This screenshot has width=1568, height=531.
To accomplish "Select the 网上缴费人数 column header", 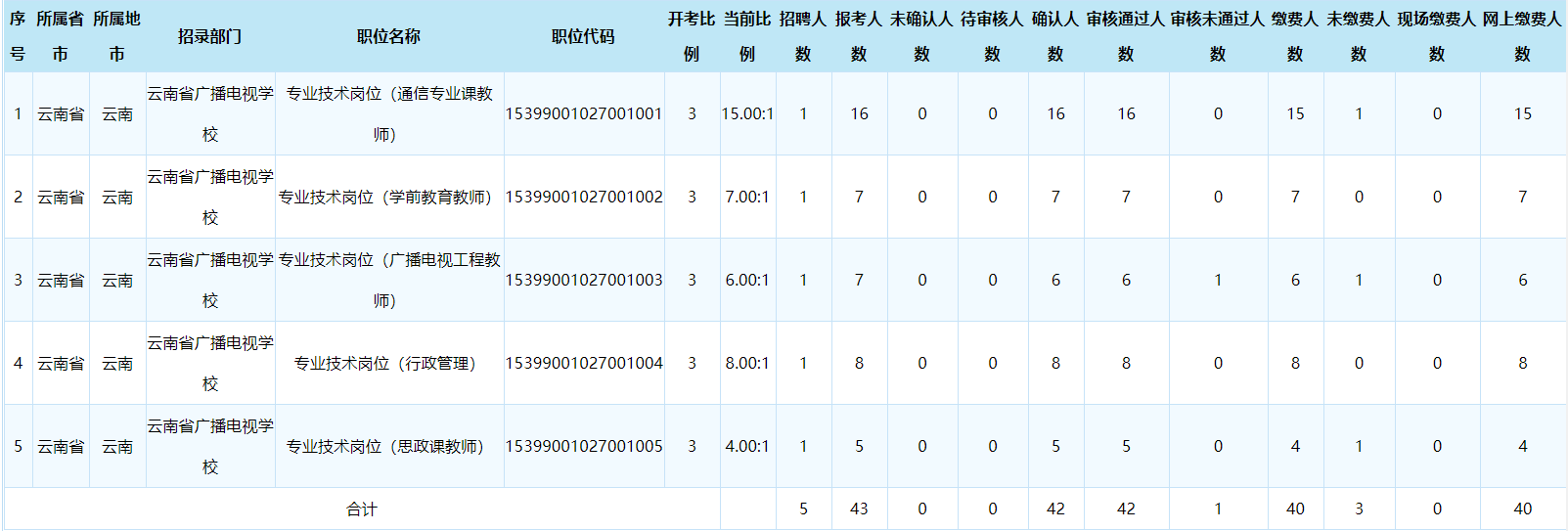I will [x=1522, y=36].
